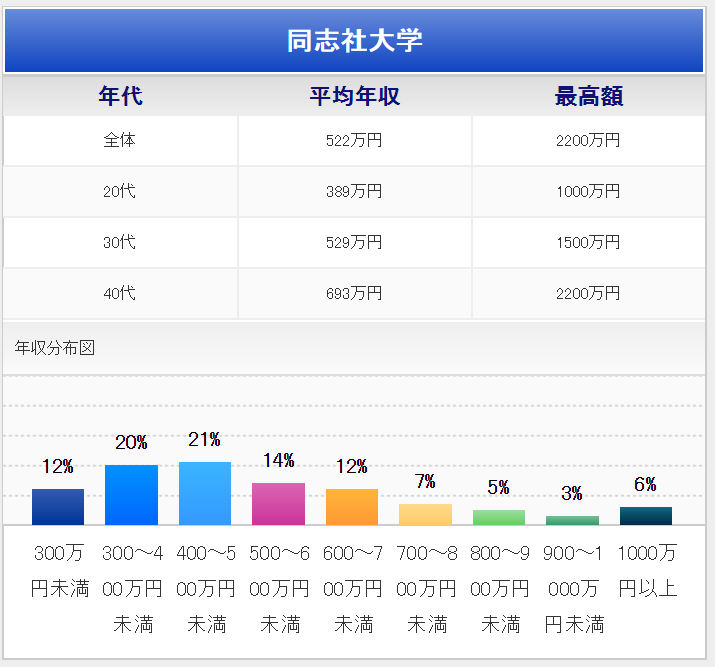Click the dark teal 1000万円以上 bar
715x667 pixels.
pos(646,516)
